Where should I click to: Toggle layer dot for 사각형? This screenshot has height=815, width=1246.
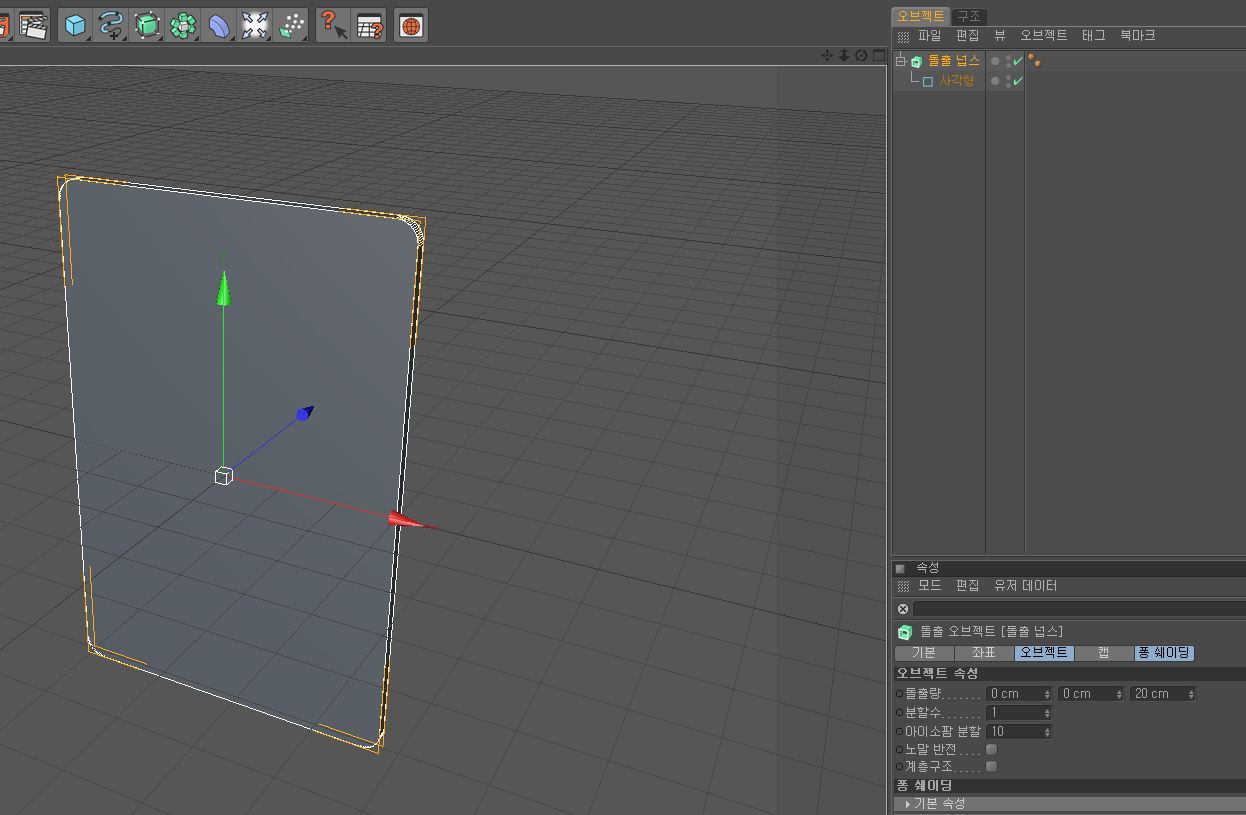click(x=995, y=81)
